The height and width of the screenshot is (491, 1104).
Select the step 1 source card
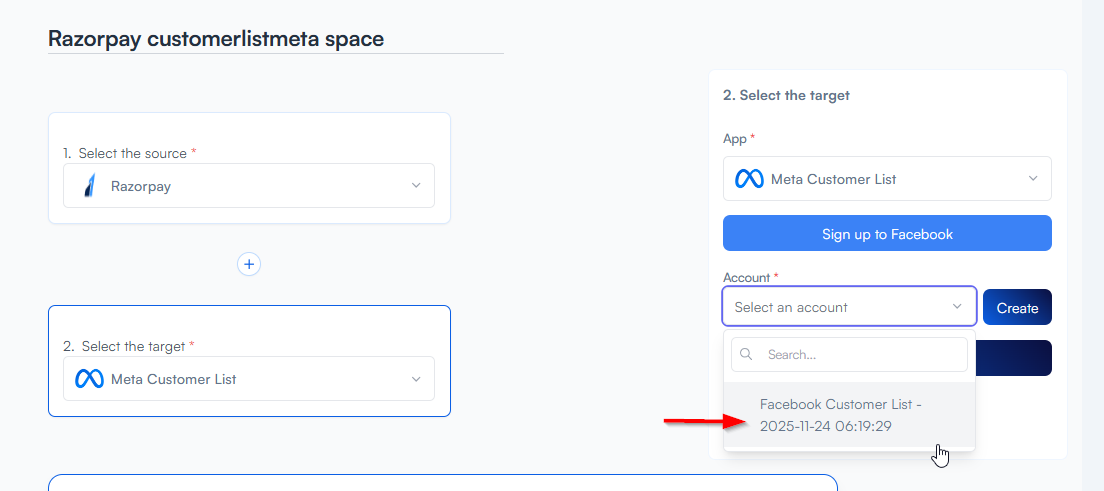[249, 132]
